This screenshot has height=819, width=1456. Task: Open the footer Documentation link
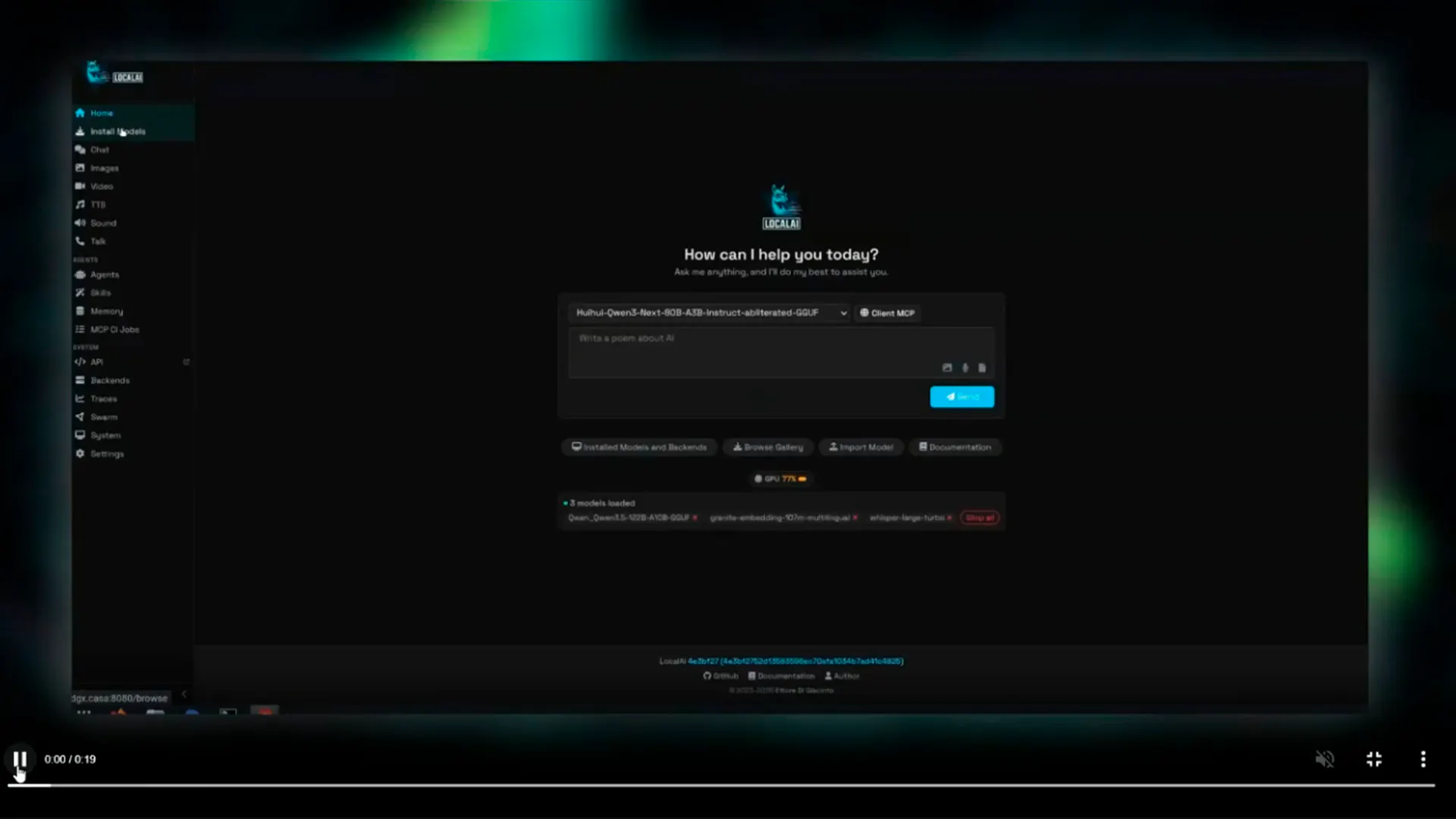click(781, 676)
